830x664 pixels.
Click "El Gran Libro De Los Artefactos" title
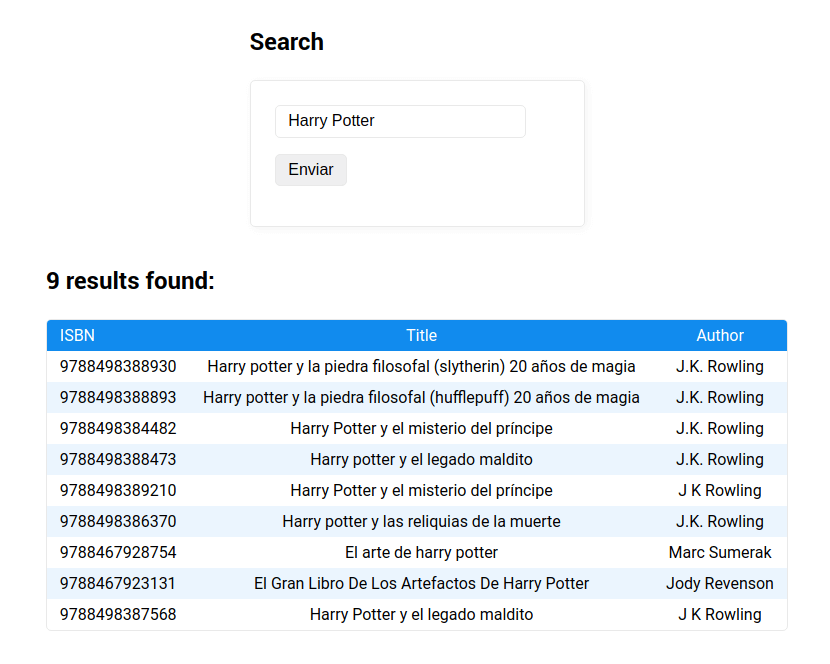pyautogui.click(x=421, y=583)
